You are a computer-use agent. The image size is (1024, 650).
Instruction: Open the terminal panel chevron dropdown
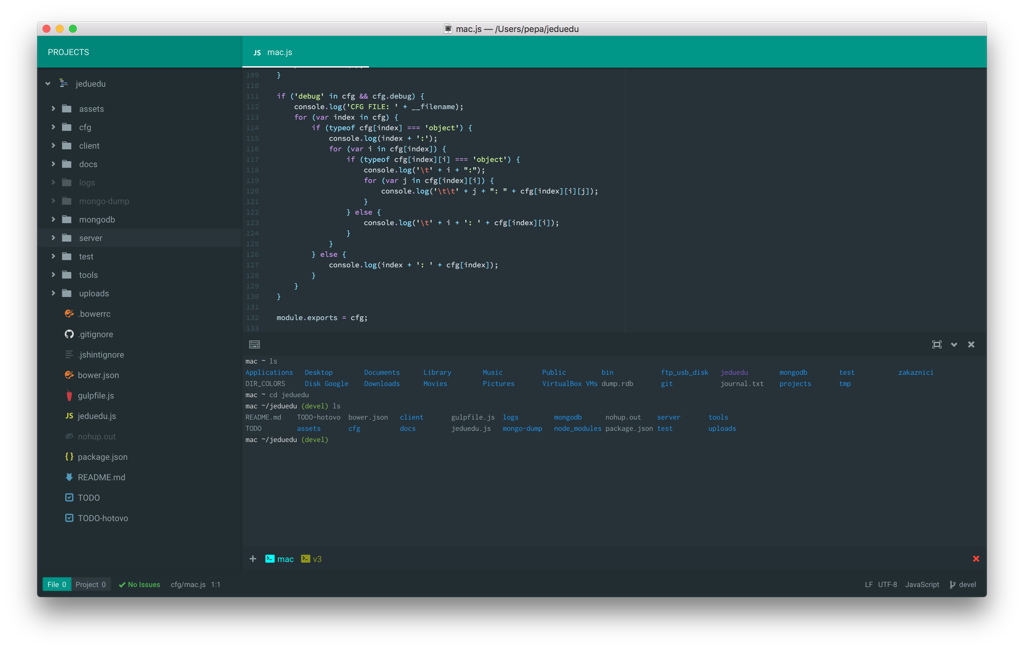tap(953, 344)
